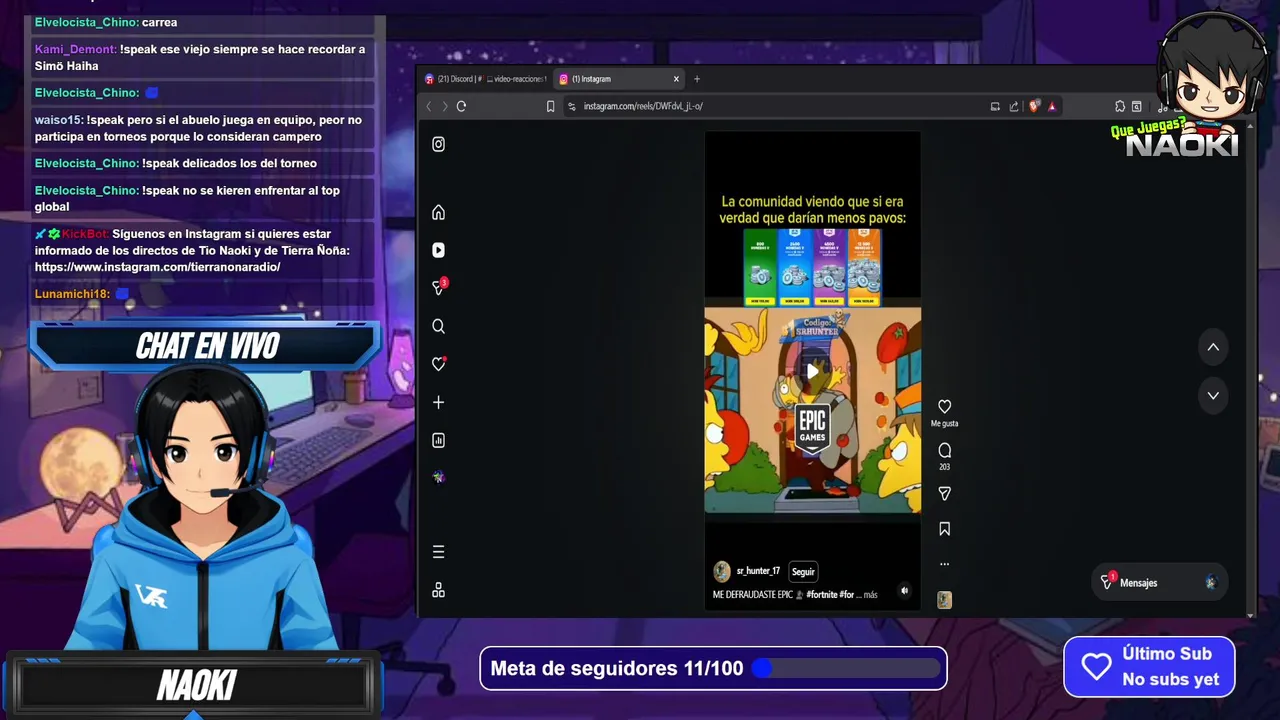
Task: Click waiso15 username in chat
Action: point(59,120)
